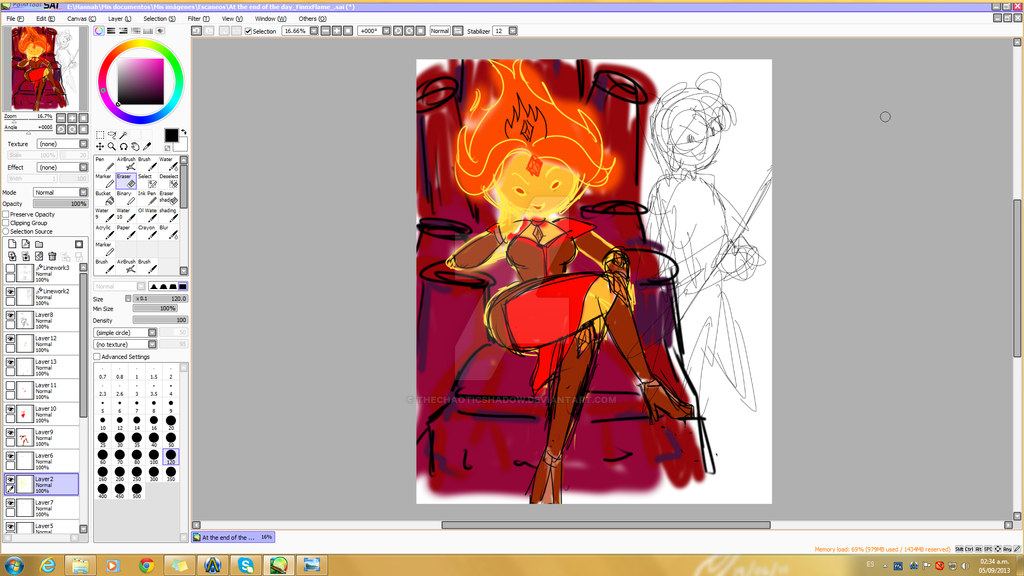Open the File menu
Screen dimensions: 1024x576
(15, 19)
